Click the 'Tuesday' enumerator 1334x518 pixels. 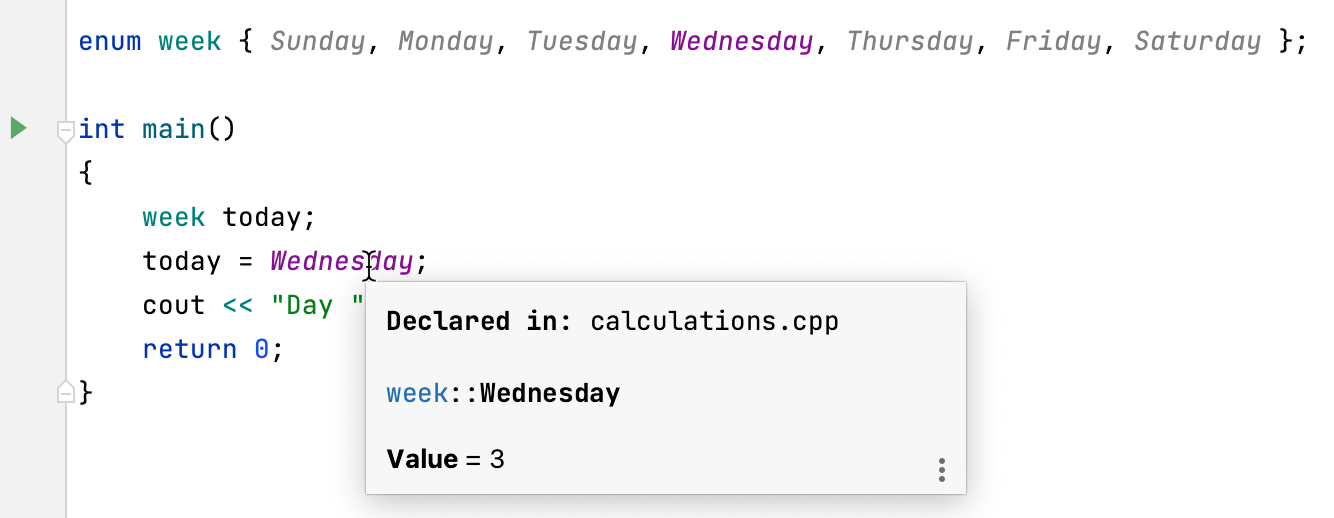point(582,41)
